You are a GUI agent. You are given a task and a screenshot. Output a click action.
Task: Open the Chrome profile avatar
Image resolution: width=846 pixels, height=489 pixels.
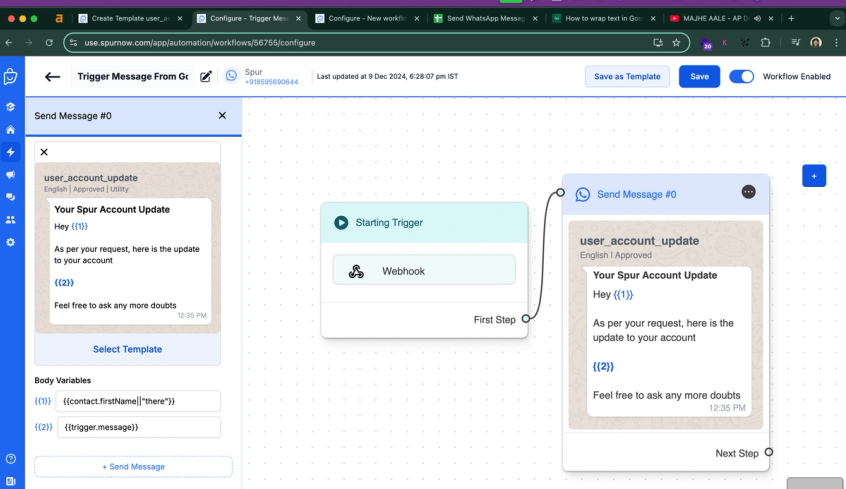click(x=816, y=43)
